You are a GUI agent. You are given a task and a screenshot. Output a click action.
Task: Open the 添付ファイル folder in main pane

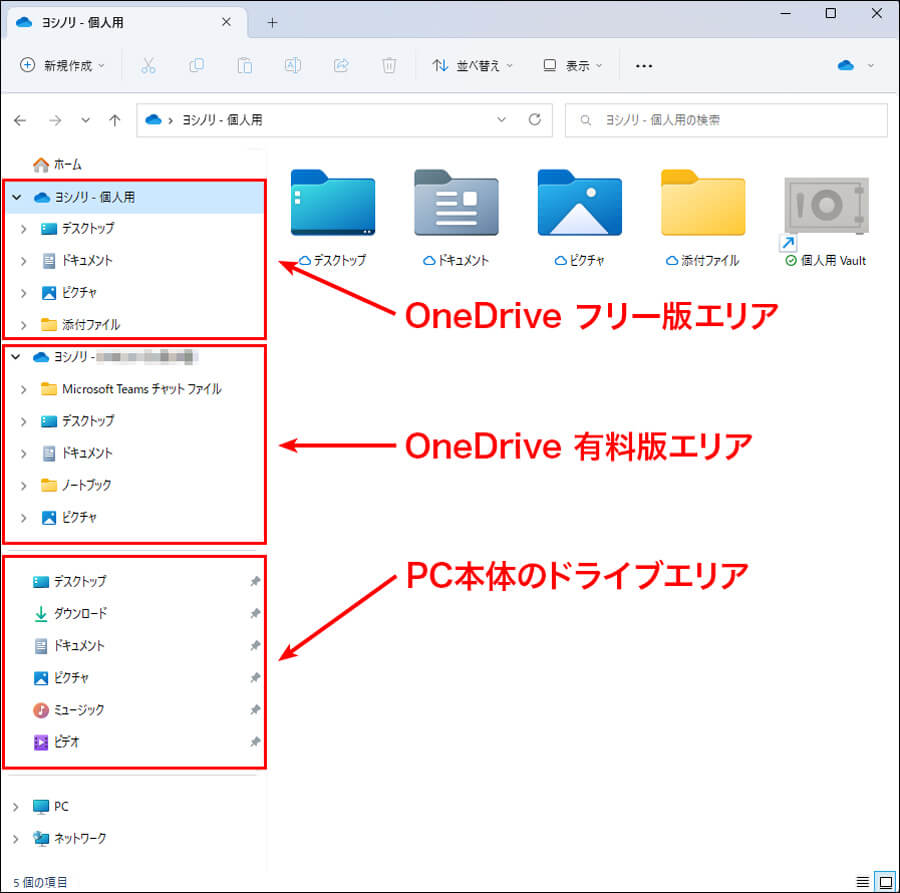coord(703,218)
